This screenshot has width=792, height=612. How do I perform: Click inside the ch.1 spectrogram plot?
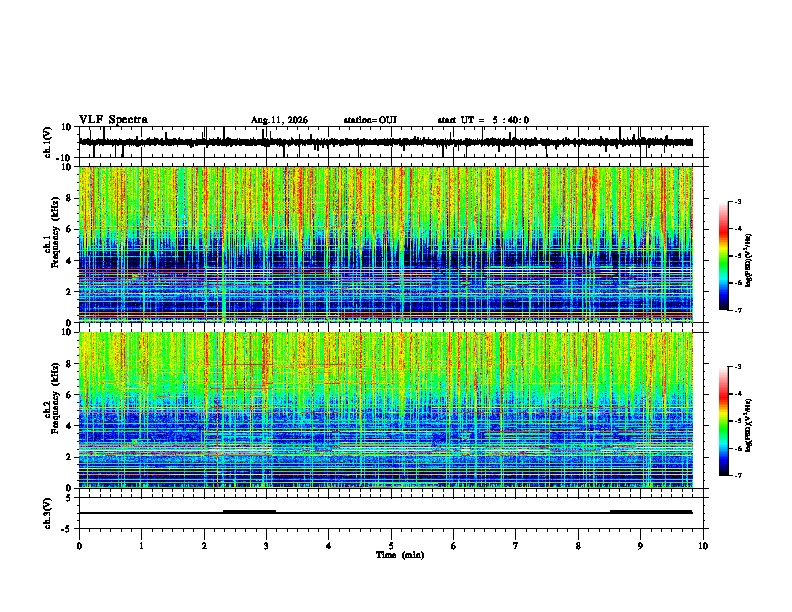tap(386, 244)
